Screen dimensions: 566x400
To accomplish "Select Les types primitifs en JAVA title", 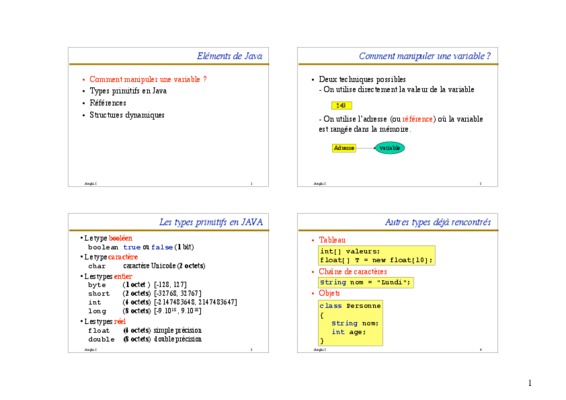I will (211, 222).
